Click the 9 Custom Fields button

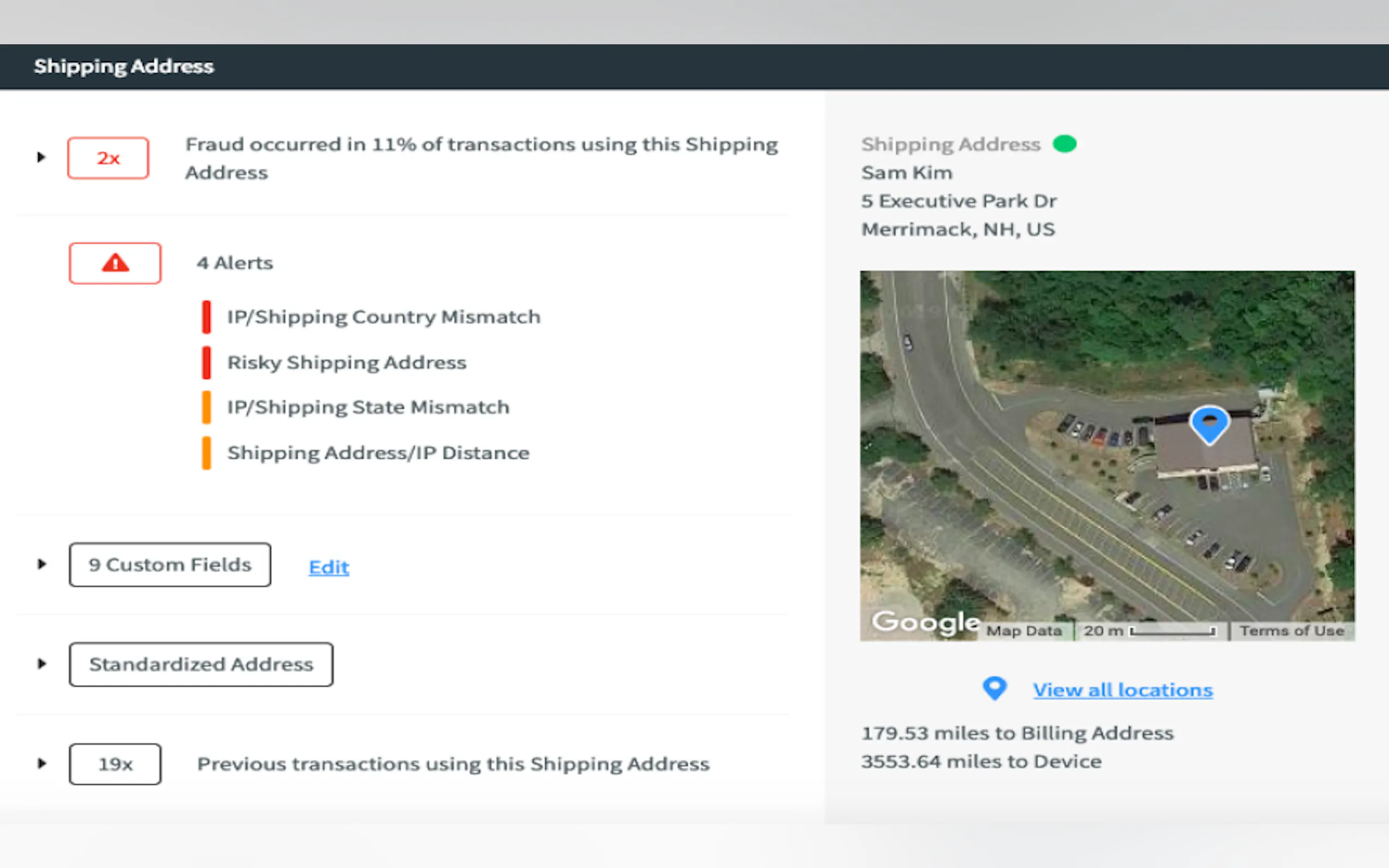pos(170,565)
